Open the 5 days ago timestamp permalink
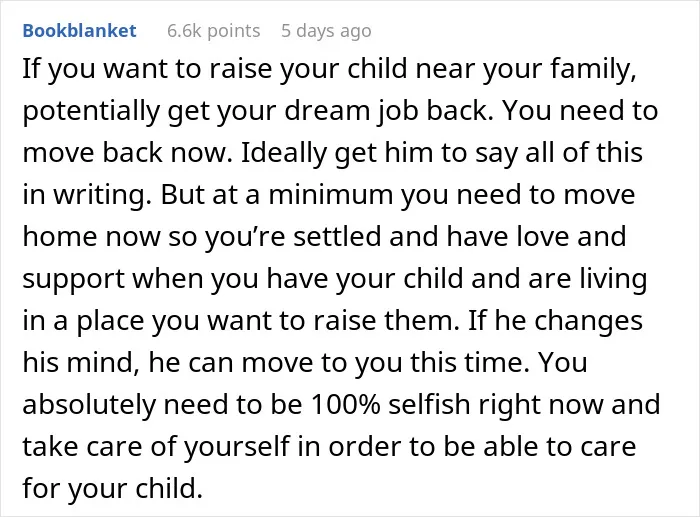The image size is (700, 517). tap(326, 31)
